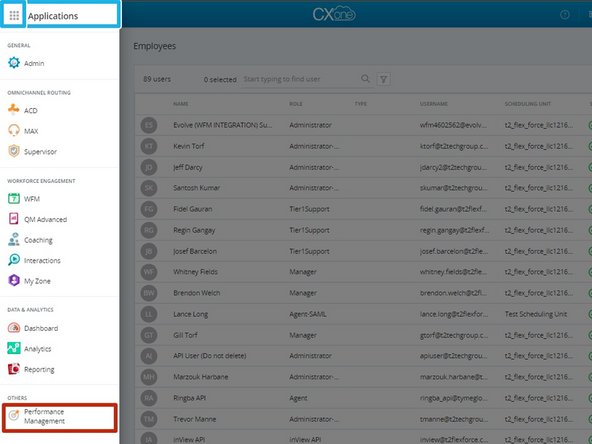This screenshot has width=592, height=444.
Task: Open Josef Barcelon employee name
Action: (195, 251)
